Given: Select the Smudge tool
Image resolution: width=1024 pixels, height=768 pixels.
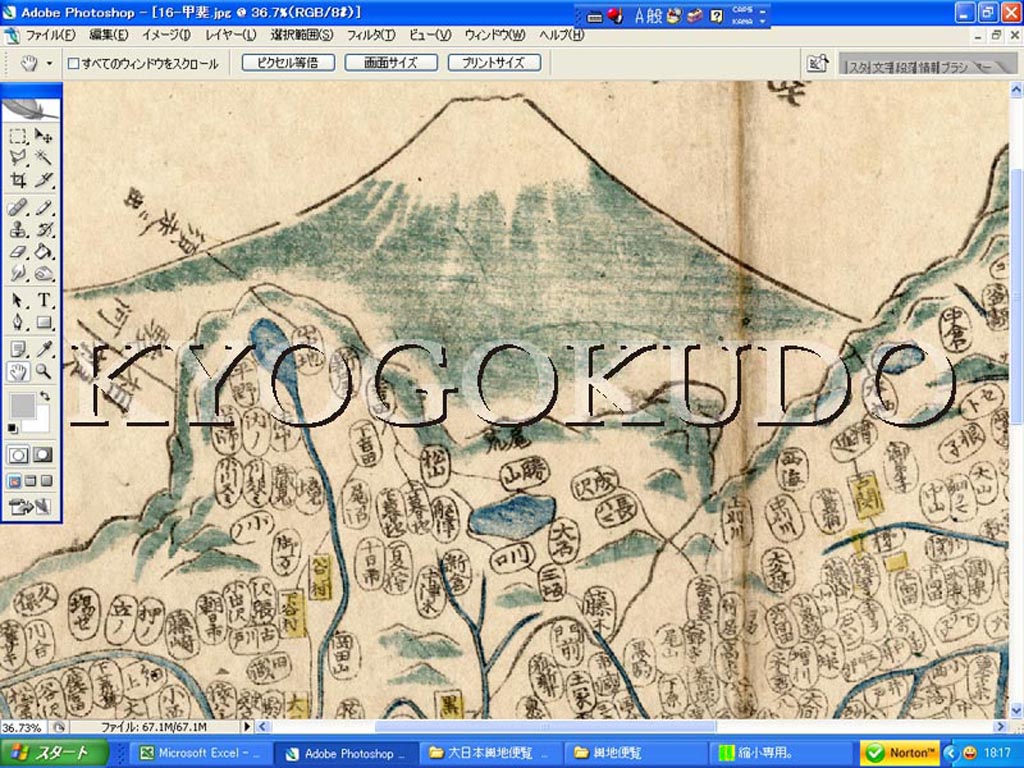Looking at the screenshot, I should tap(18, 273).
